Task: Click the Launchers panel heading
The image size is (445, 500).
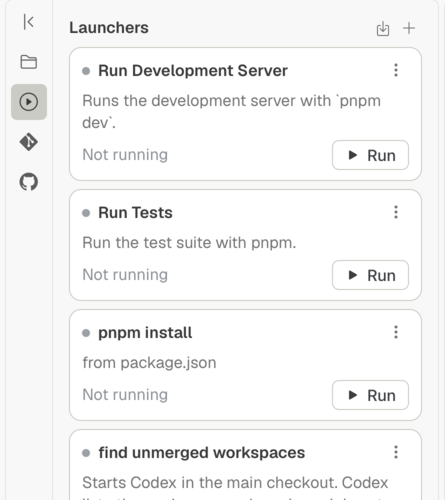Action: (x=109, y=28)
